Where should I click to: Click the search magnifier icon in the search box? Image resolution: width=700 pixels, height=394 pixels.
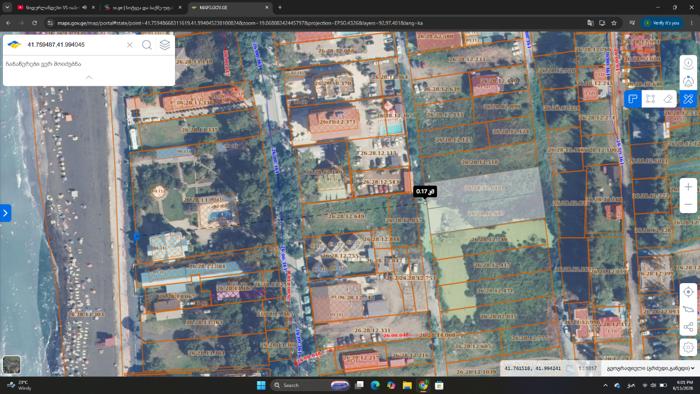coord(146,45)
